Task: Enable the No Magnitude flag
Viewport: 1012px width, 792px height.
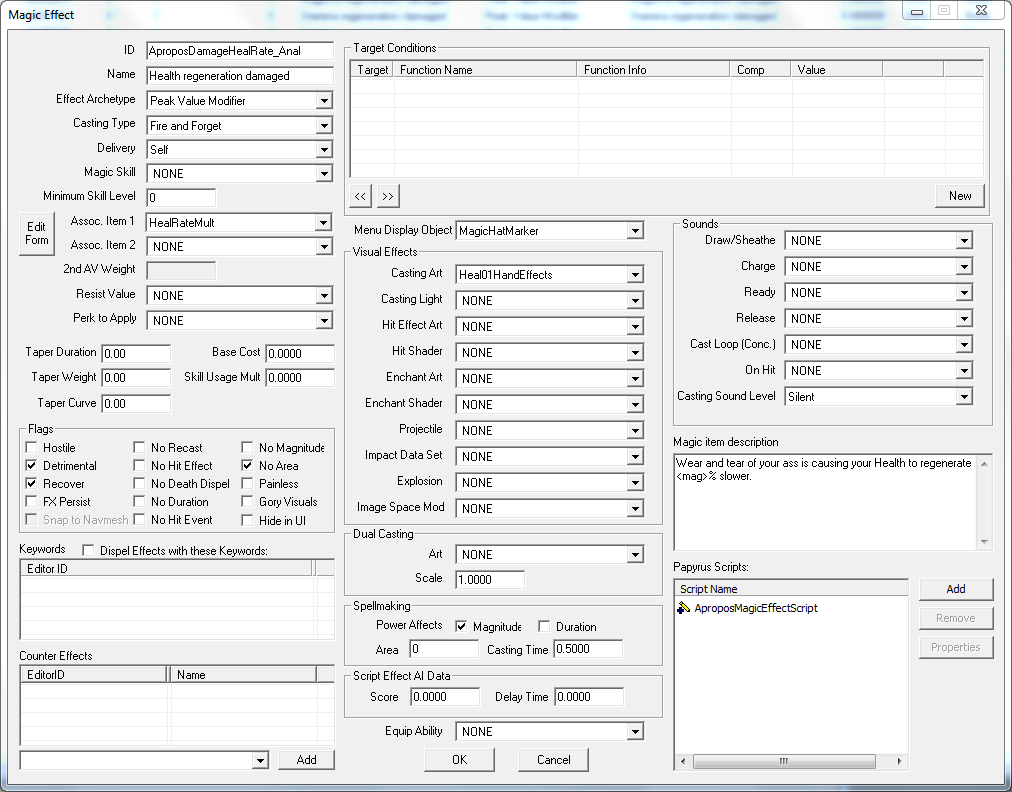Action: (x=247, y=447)
